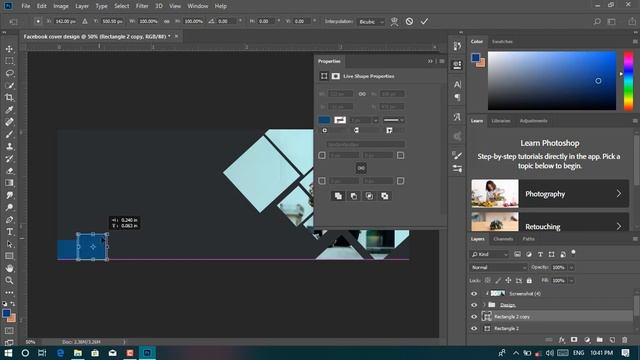Click the hue spectrum slider
640x360 pixels.
coord(628,81)
